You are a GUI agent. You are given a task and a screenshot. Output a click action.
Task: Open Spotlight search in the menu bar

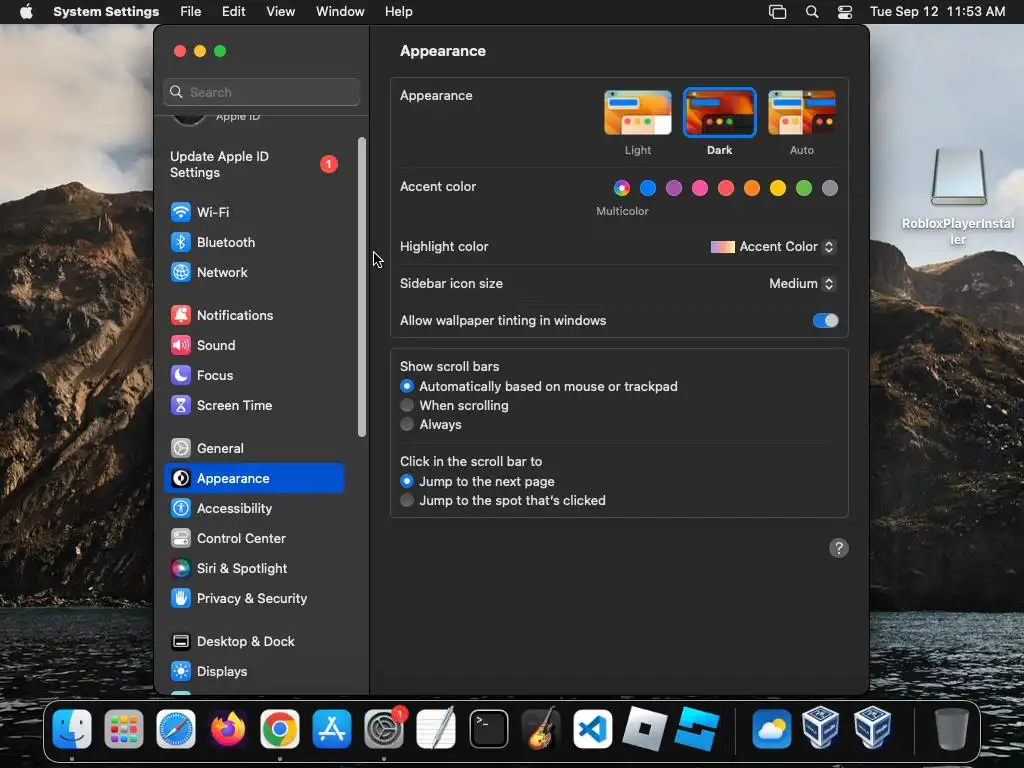pos(812,12)
